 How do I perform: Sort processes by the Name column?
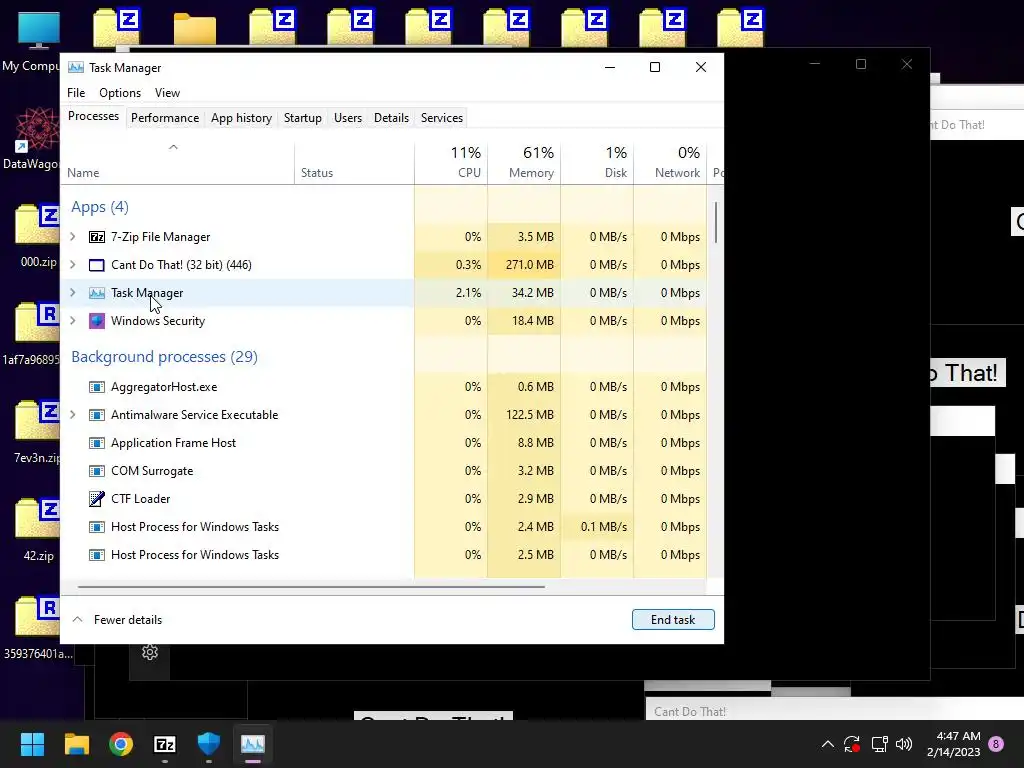[x=177, y=163]
